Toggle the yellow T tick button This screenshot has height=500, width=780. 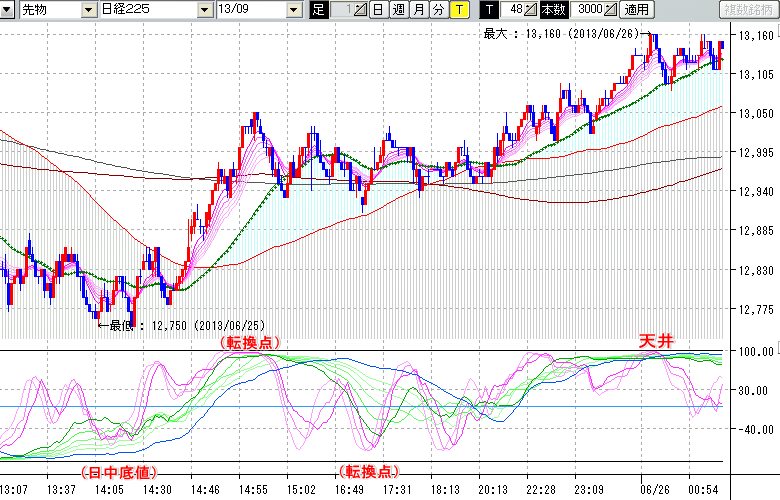[x=458, y=10]
